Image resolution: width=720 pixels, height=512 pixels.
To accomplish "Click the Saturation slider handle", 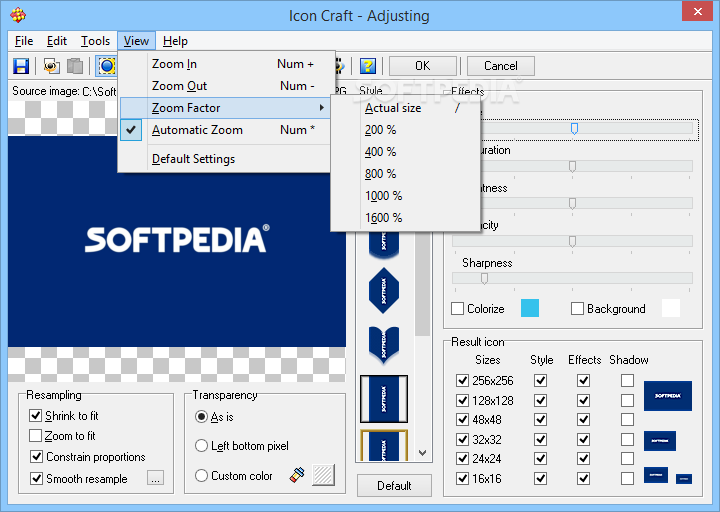I will (572, 166).
